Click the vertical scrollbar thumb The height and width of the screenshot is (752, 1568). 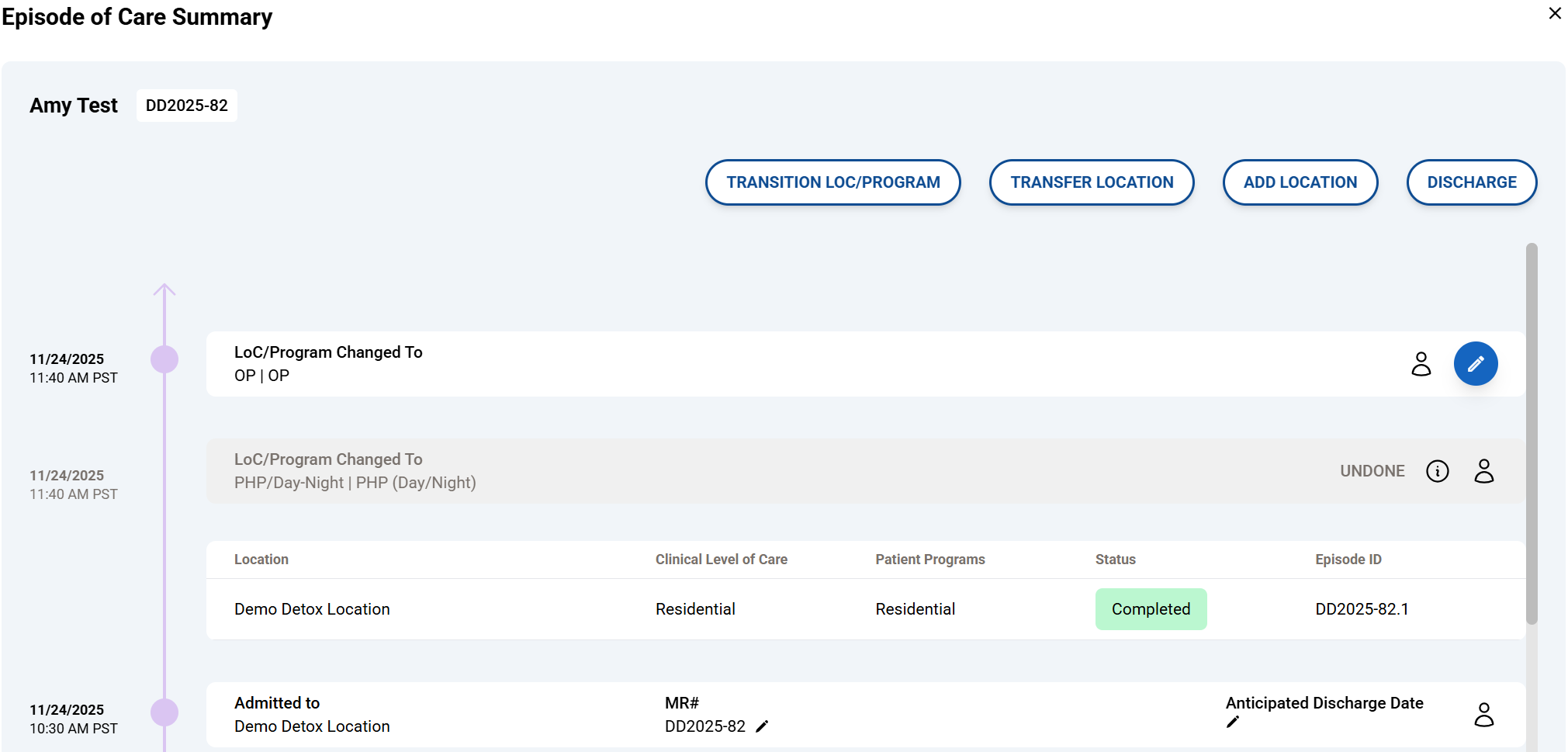[1531, 433]
